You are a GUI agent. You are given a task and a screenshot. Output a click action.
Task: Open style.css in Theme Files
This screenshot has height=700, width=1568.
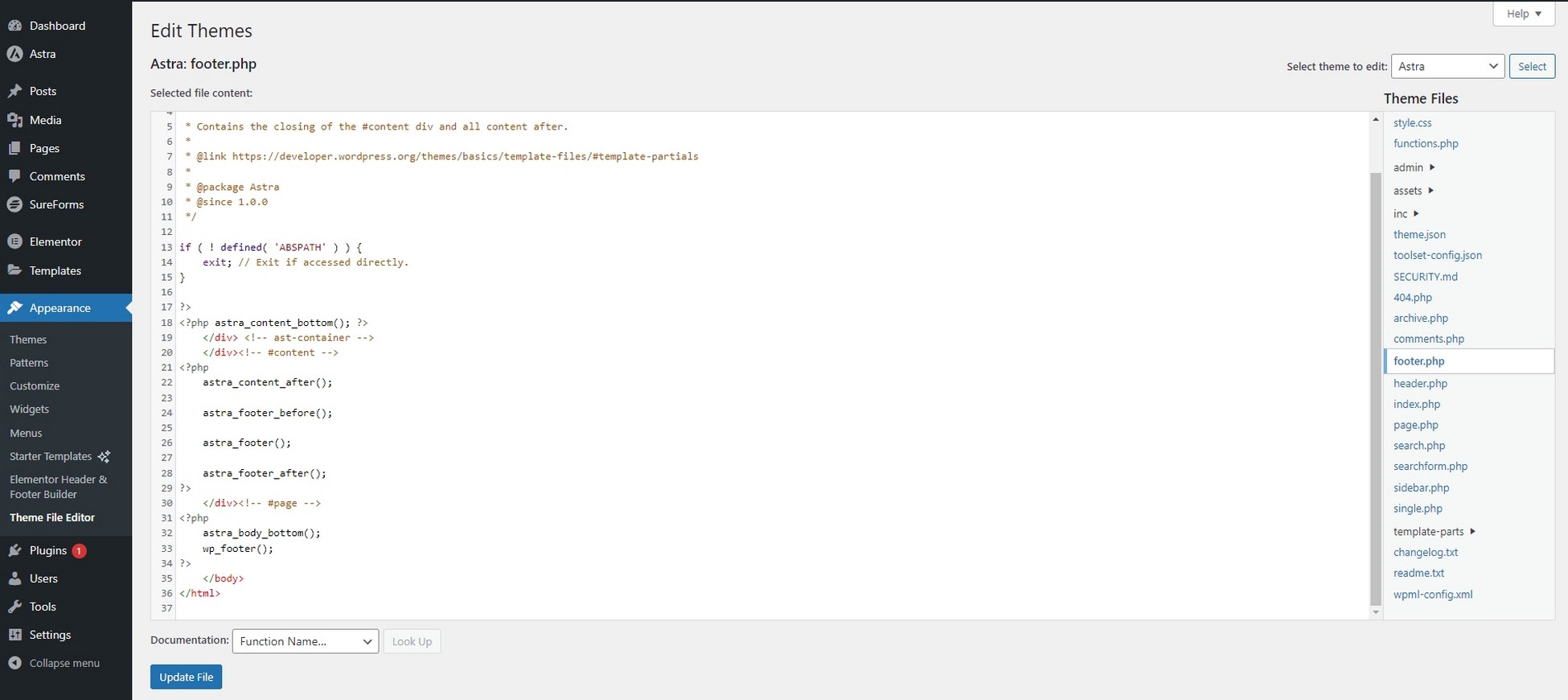1412,123
